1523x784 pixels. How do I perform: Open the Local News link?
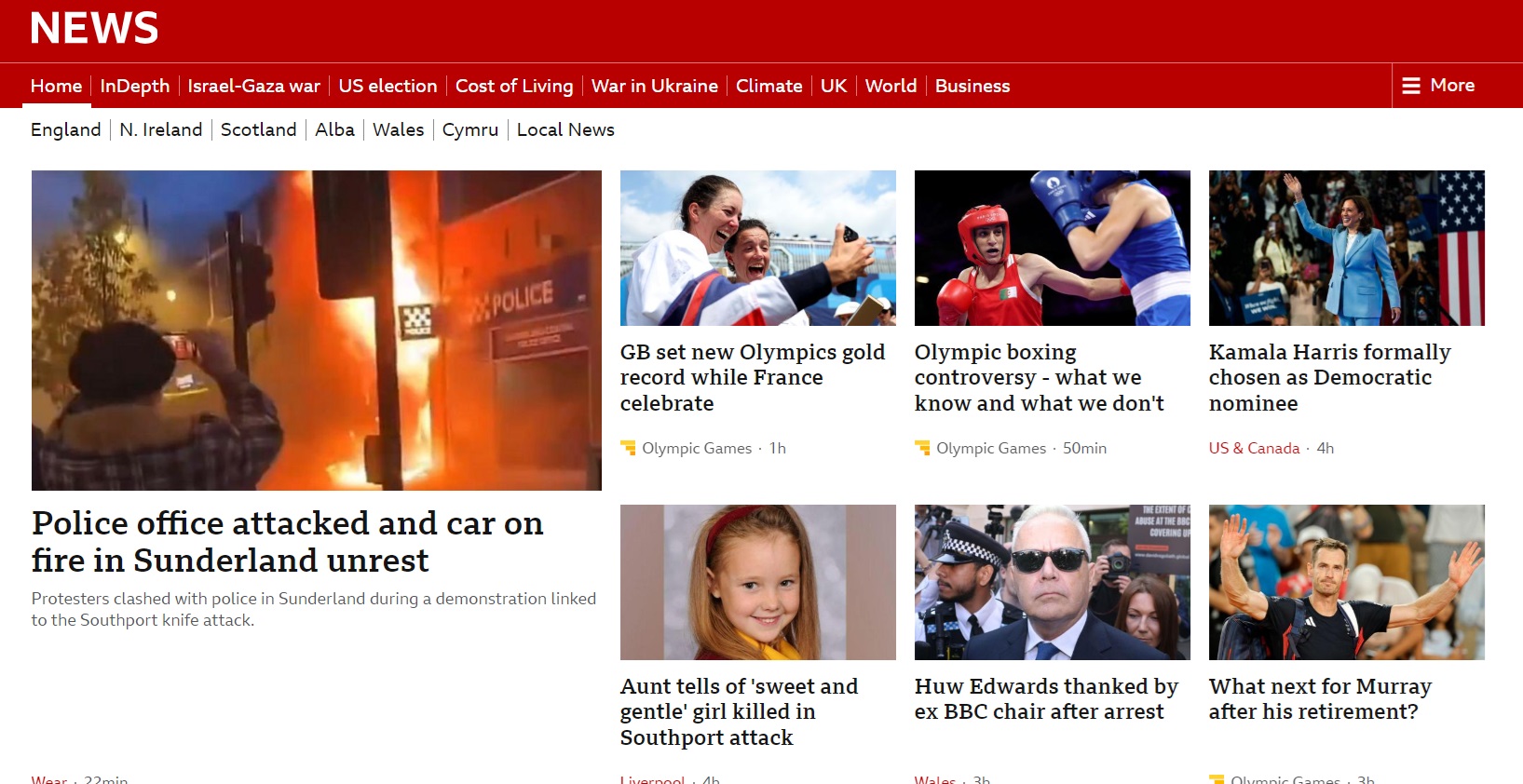click(565, 129)
